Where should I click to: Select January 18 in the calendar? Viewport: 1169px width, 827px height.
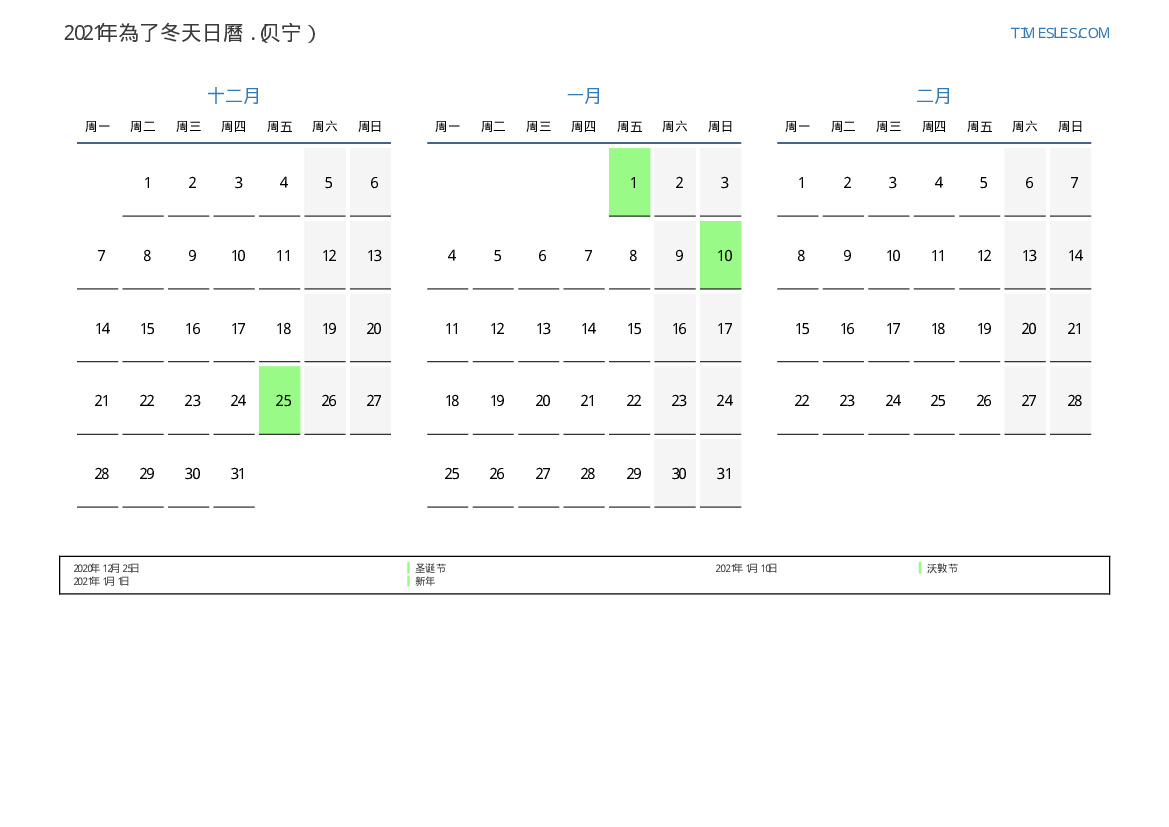(x=452, y=400)
